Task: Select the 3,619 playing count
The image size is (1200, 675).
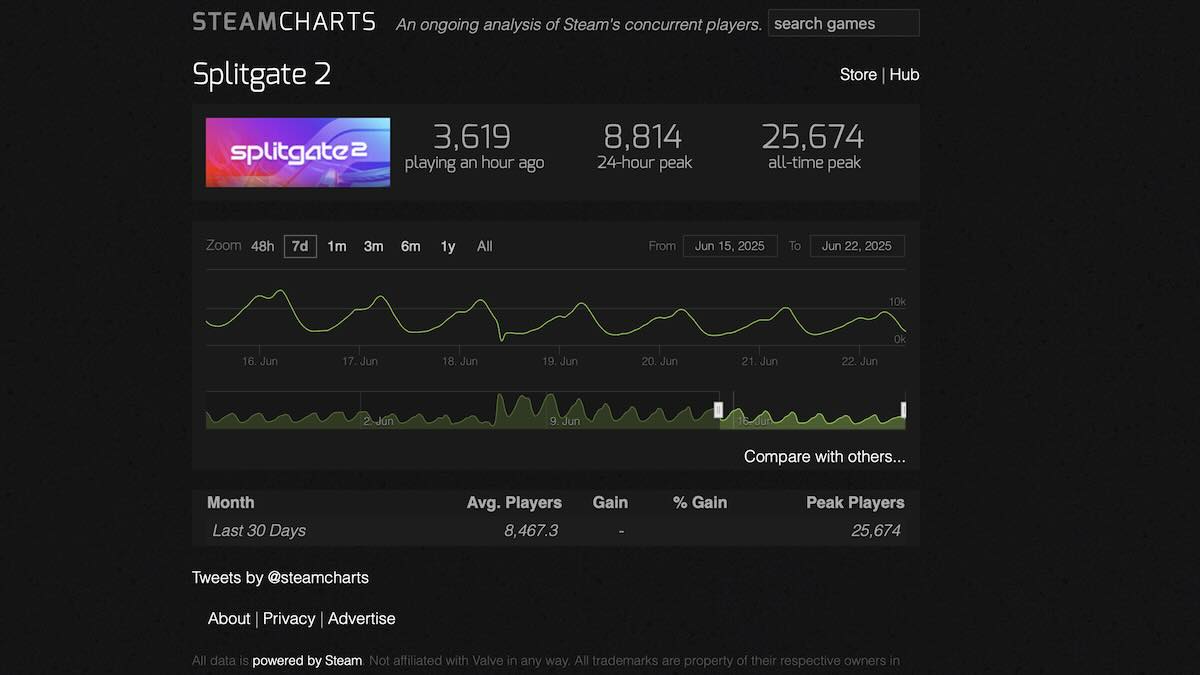Action: [x=472, y=136]
